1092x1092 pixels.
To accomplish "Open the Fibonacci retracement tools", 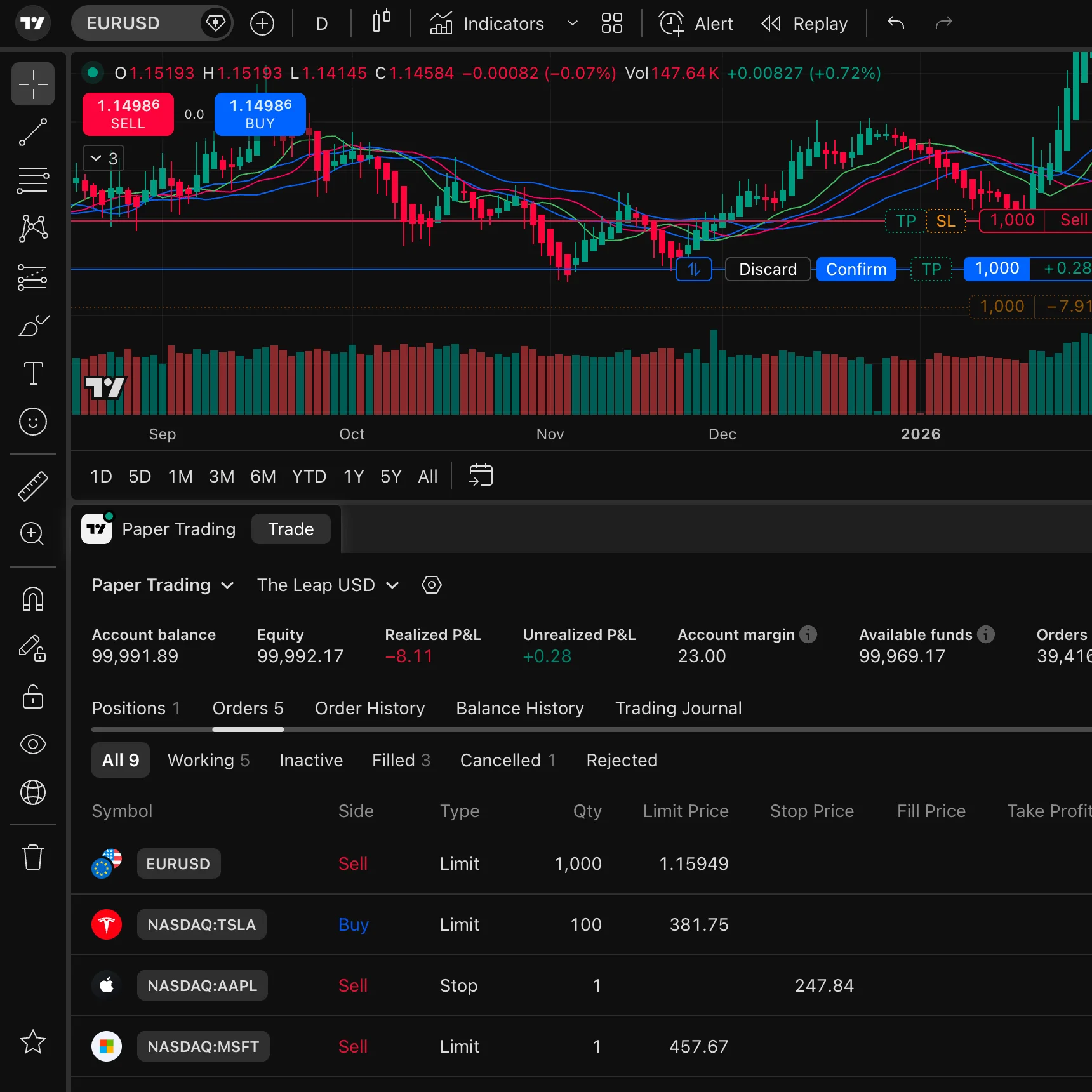I will pos(33,180).
